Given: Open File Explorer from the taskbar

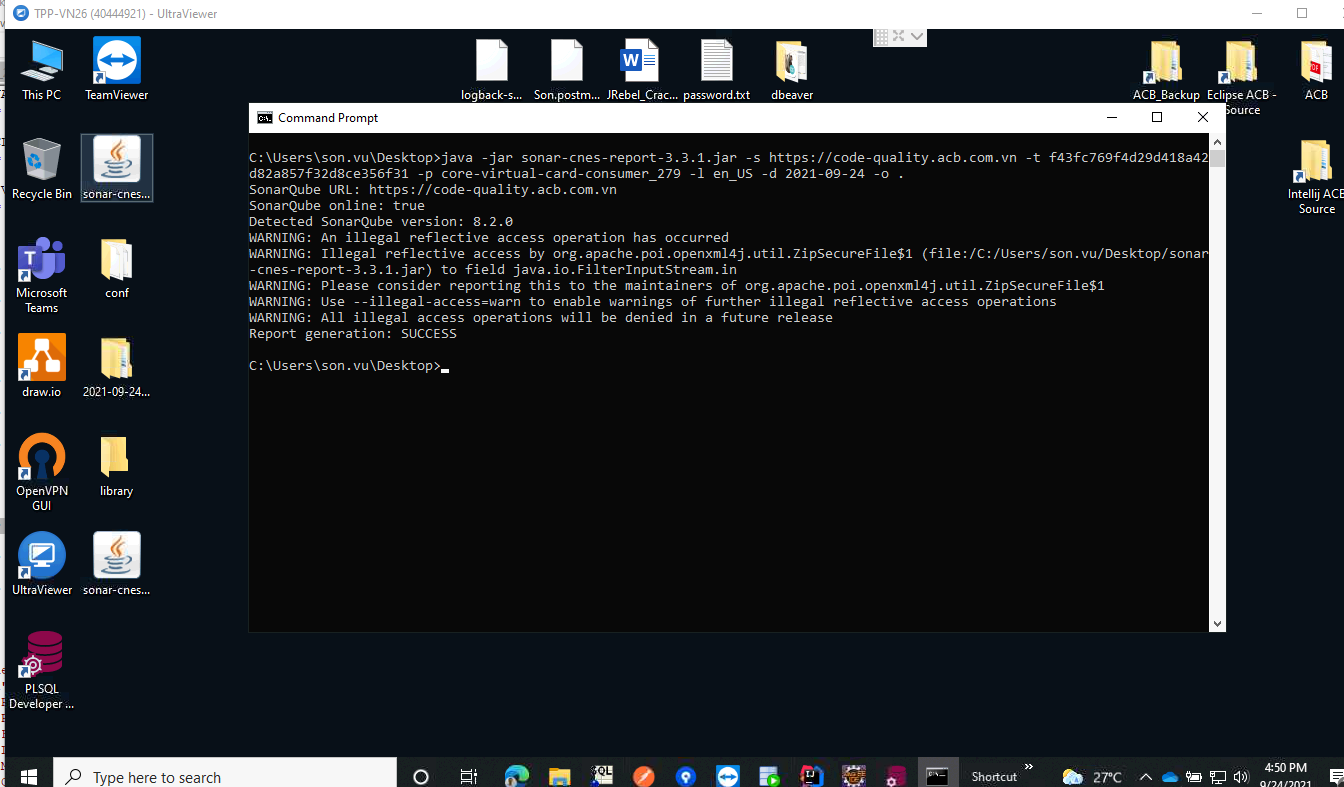Looking at the screenshot, I should (559, 775).
